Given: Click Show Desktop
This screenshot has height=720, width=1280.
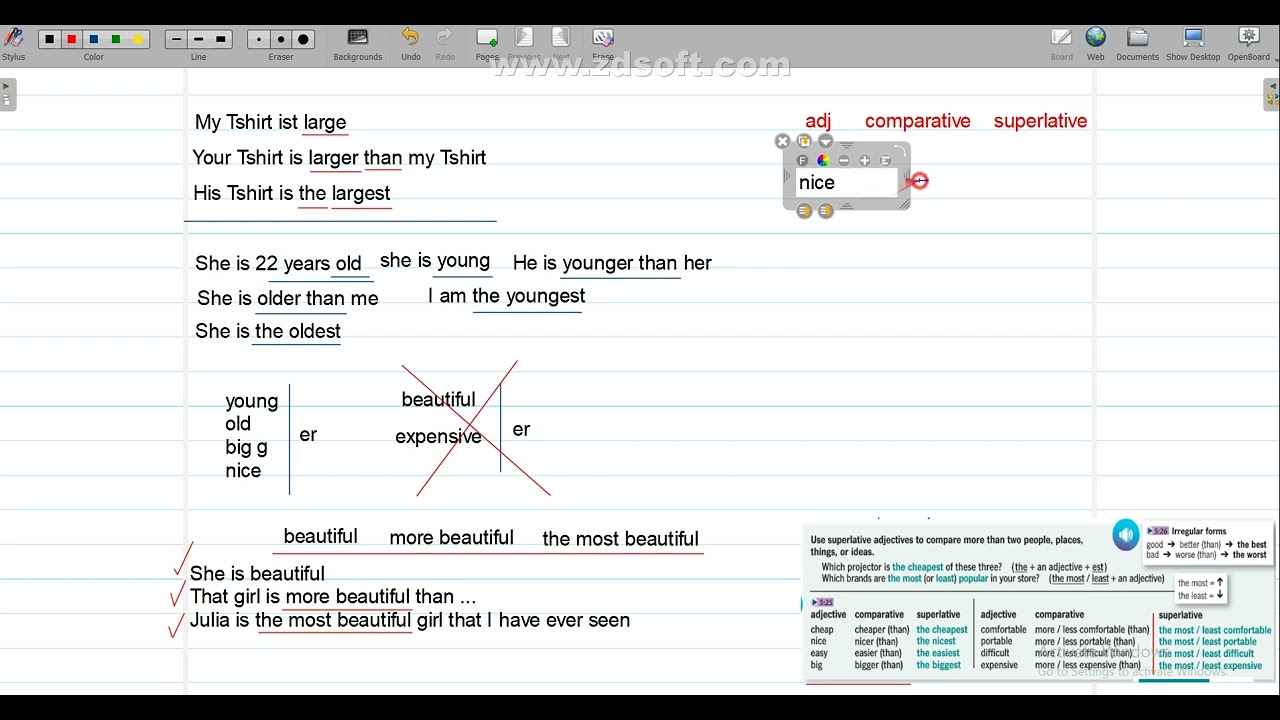Looking at the screenshot, I should (1193, 44).
